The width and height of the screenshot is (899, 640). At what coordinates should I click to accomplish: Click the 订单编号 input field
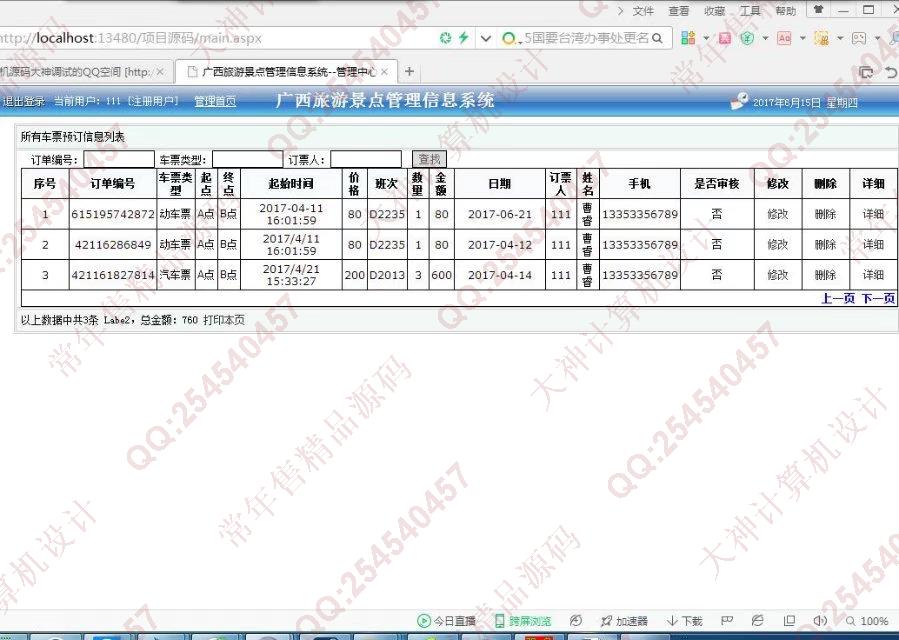coord(118,159)
